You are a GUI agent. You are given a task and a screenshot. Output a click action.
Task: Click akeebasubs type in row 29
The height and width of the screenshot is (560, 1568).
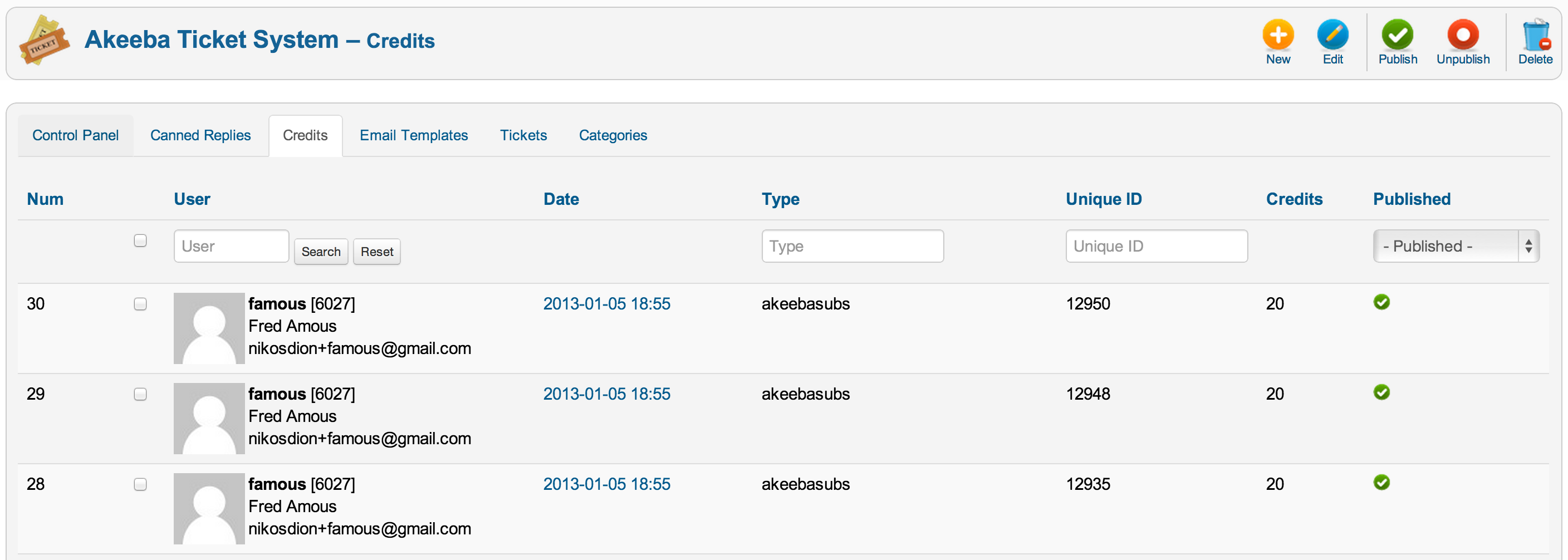805,394
